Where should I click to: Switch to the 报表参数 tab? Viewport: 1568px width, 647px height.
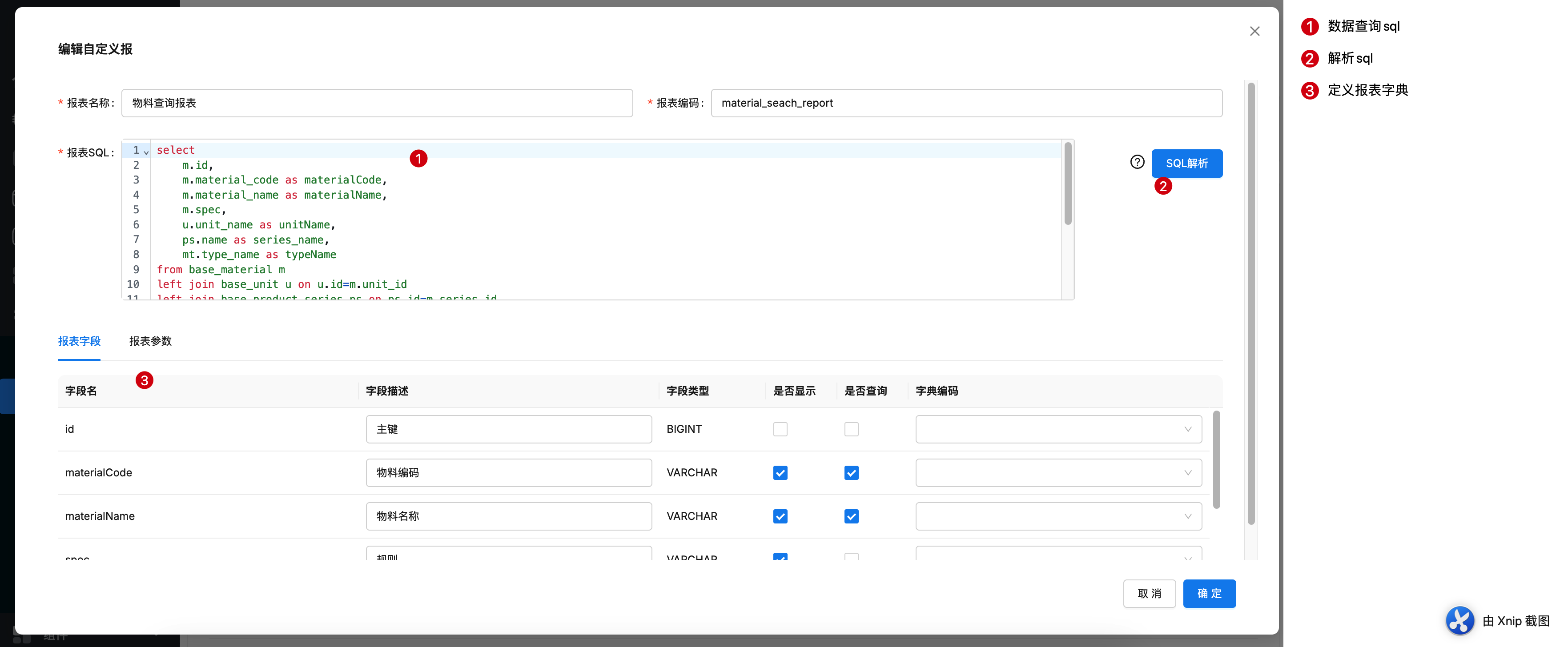click(x=150, y=341)
